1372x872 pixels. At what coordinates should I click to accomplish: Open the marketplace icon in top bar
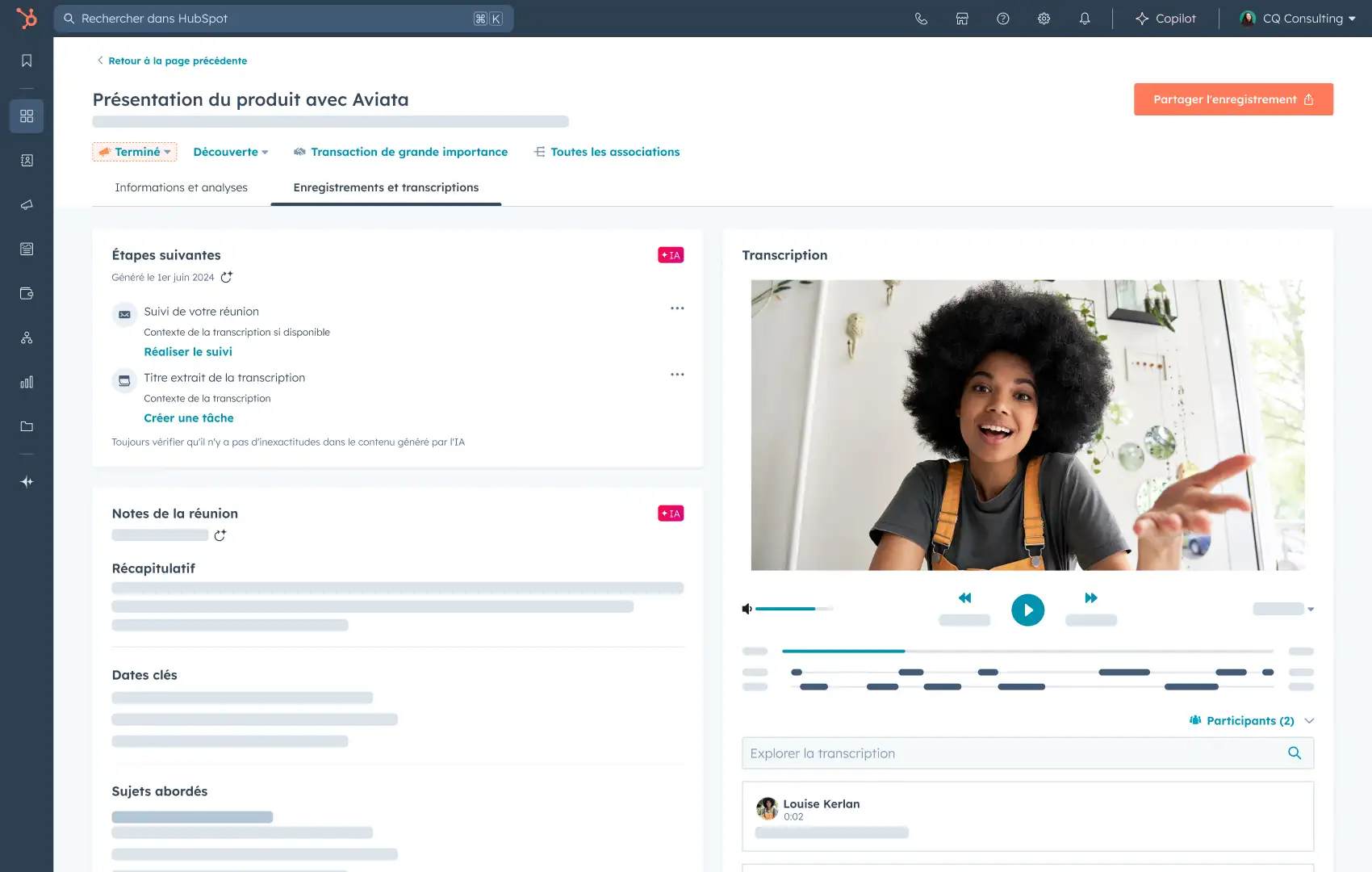[962, 19]
